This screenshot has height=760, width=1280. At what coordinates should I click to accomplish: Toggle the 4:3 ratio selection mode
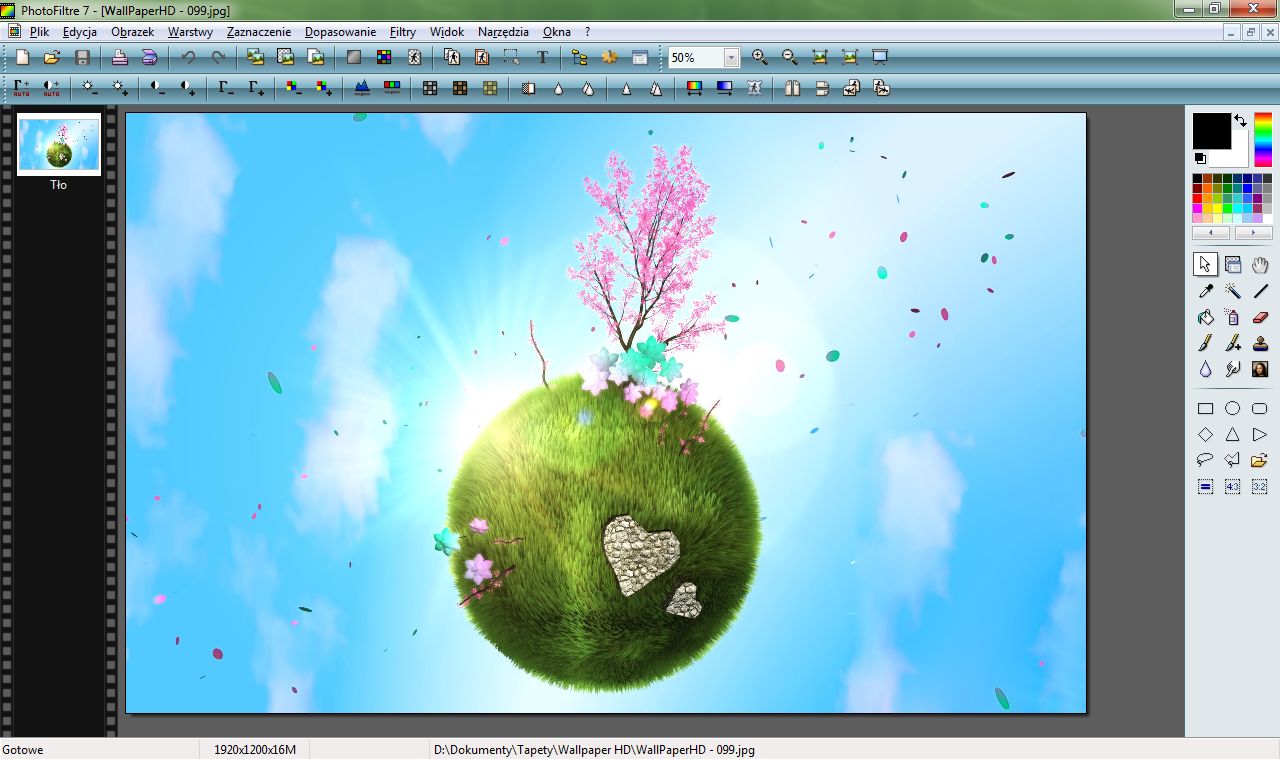pos(1232,484)
